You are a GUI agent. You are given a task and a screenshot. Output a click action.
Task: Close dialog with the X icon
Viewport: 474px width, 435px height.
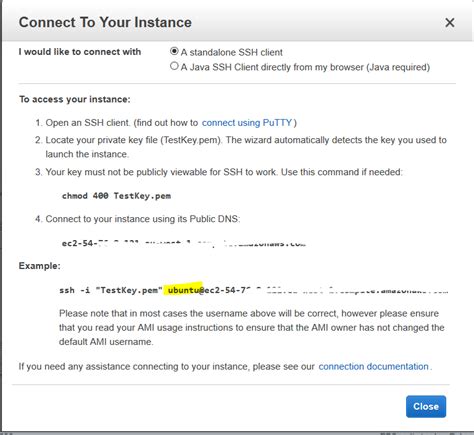pos(450,23)
